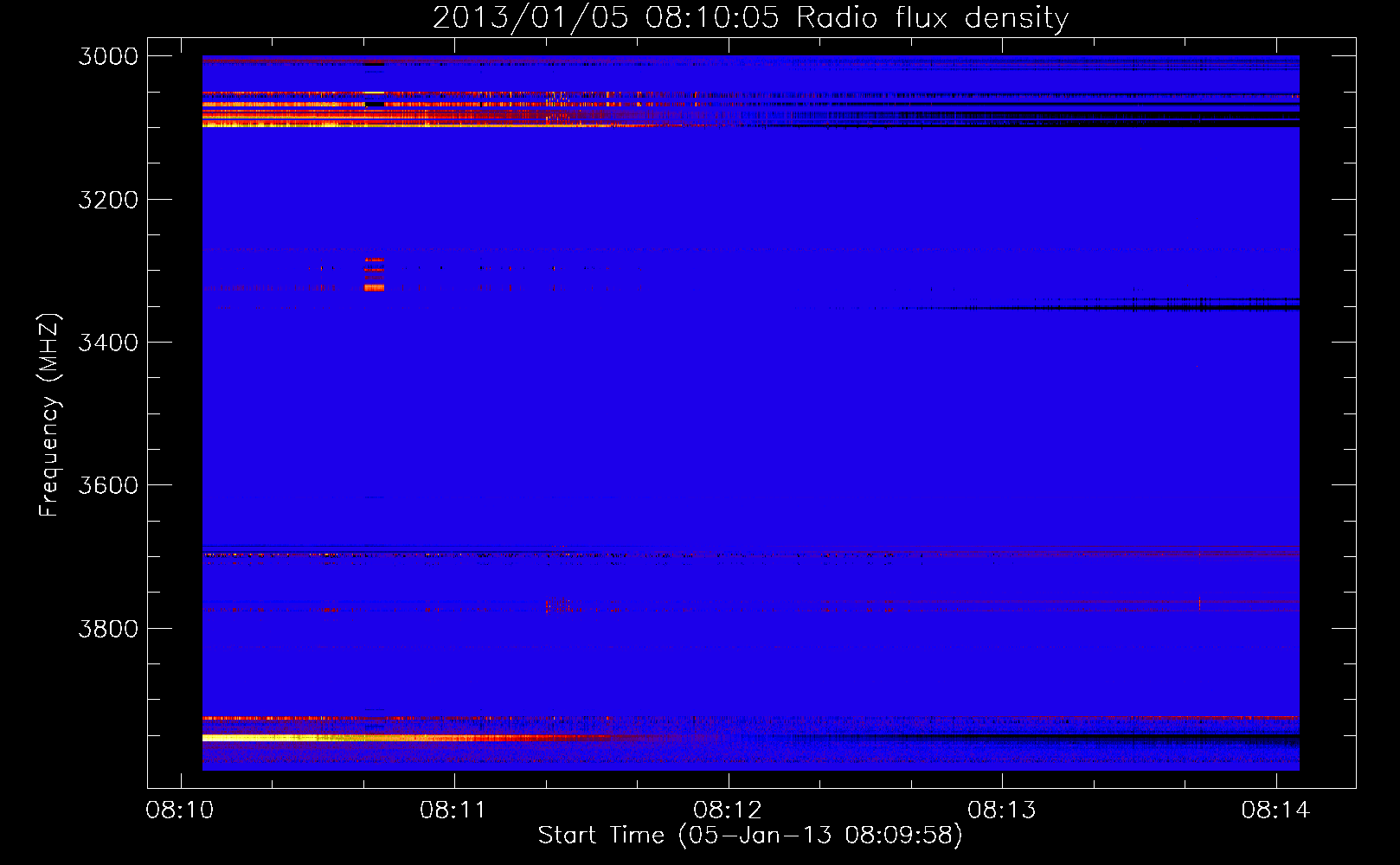
Task: Click the "Start Time (05-Jan-13 08:09:58)" axis label
Action: (x=750, y=836)
